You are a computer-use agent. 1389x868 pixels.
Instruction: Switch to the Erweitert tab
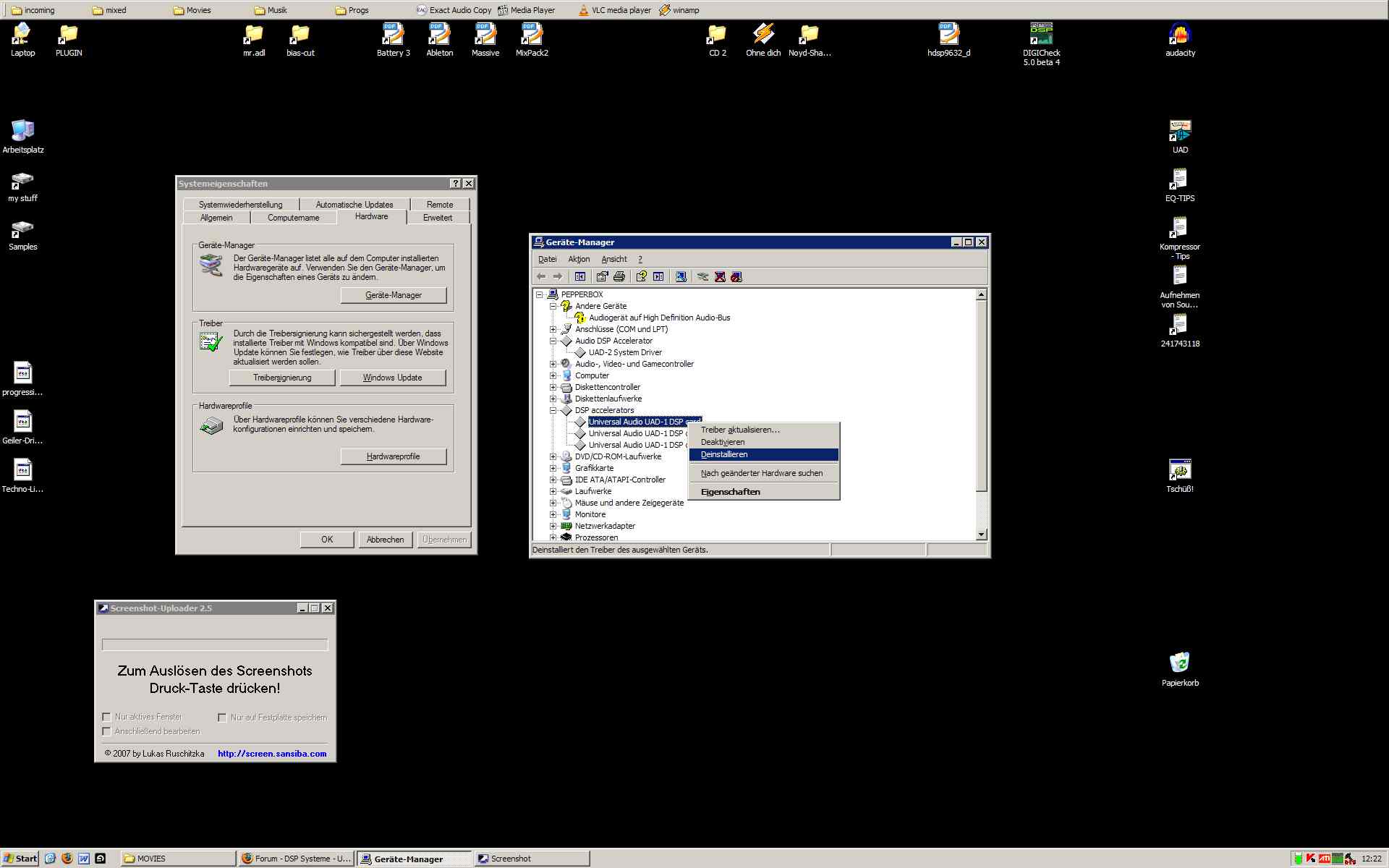tap(438, 218)
